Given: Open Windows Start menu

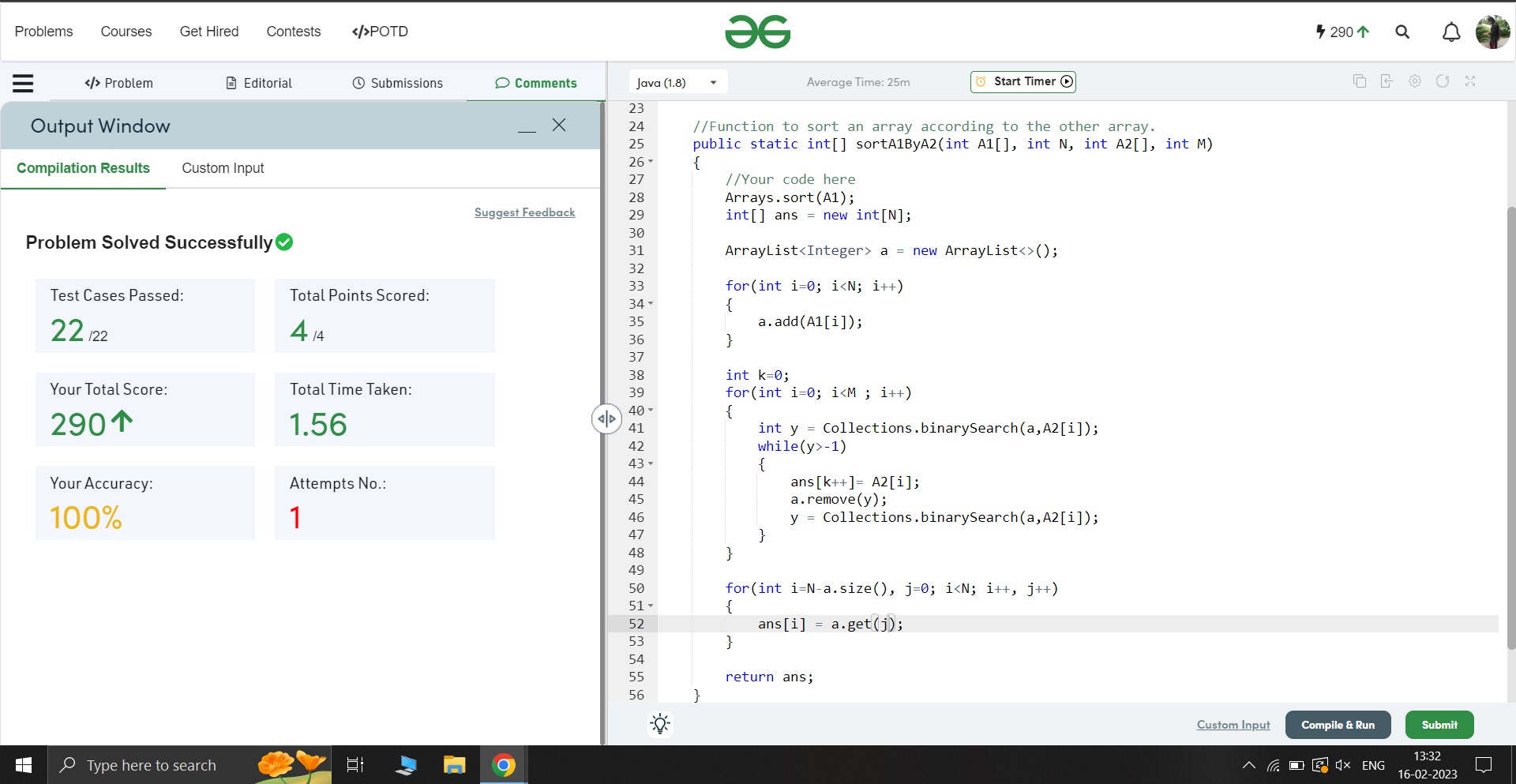Looking at the screenshot, I should pos(24,765).
